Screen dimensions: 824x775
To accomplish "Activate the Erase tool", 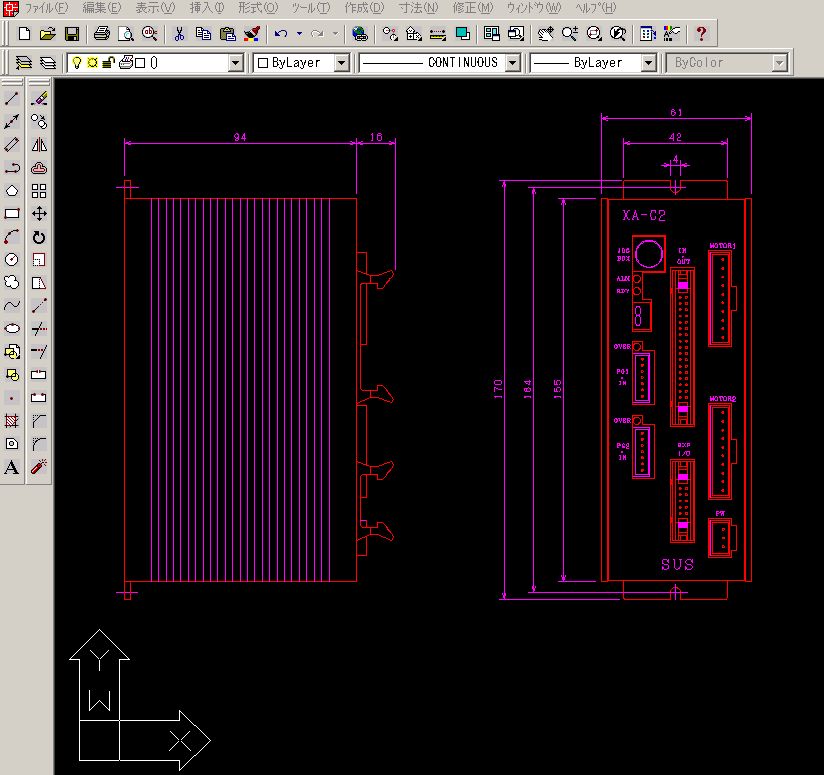I will [39, 98].
